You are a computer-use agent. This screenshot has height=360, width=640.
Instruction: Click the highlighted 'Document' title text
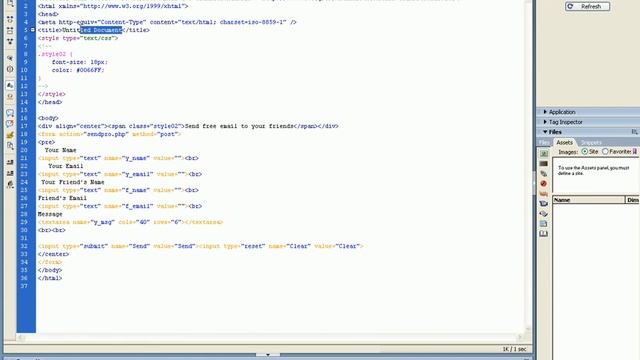click(x=108, y=30)
